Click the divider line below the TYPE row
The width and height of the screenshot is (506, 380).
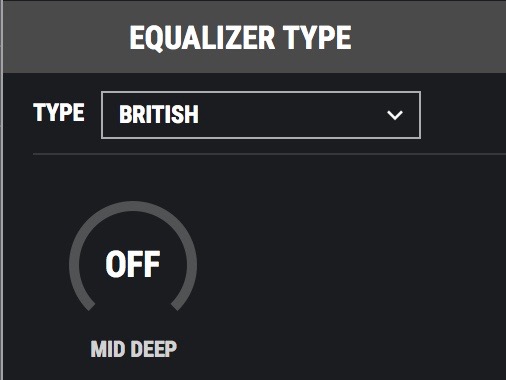coord(269,154)
